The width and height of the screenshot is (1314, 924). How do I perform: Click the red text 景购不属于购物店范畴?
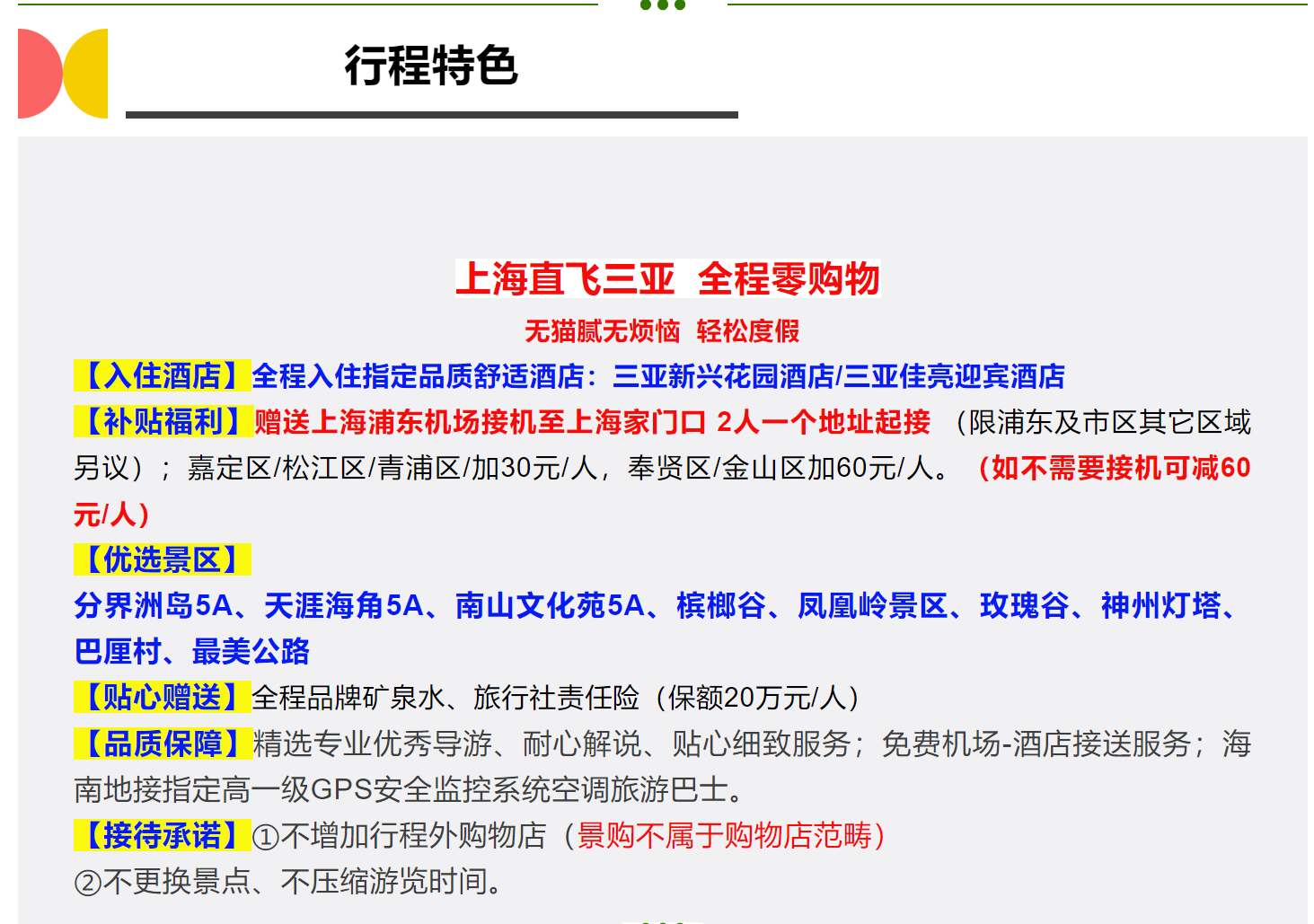(x=725, y=836)
